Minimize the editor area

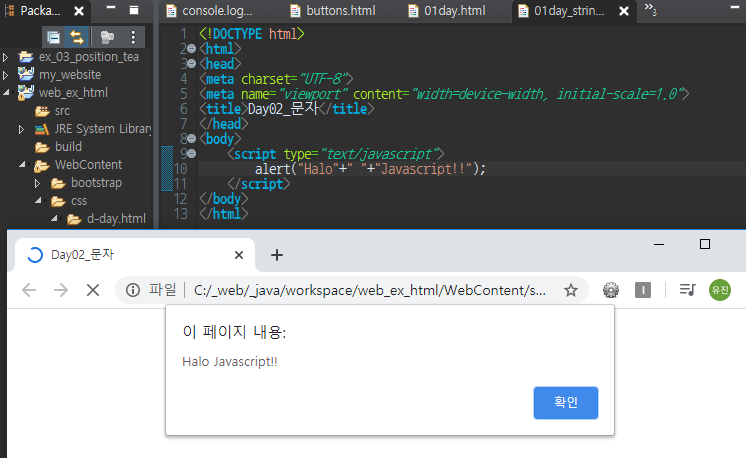(x=735, y=8)
